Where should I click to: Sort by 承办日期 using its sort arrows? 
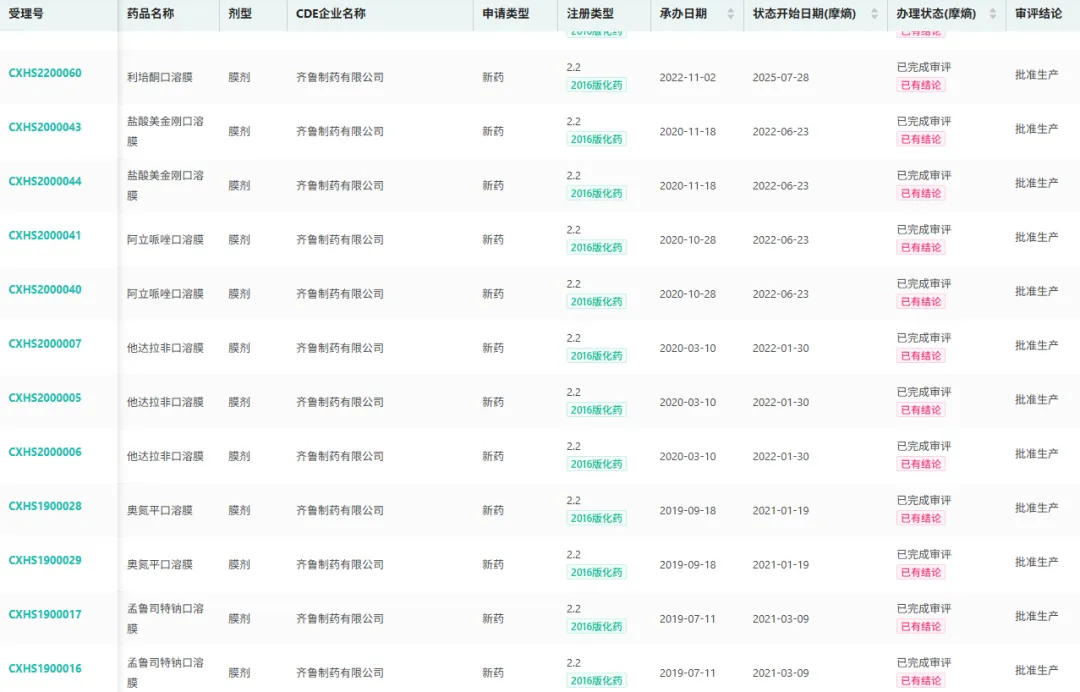(730, 14)
